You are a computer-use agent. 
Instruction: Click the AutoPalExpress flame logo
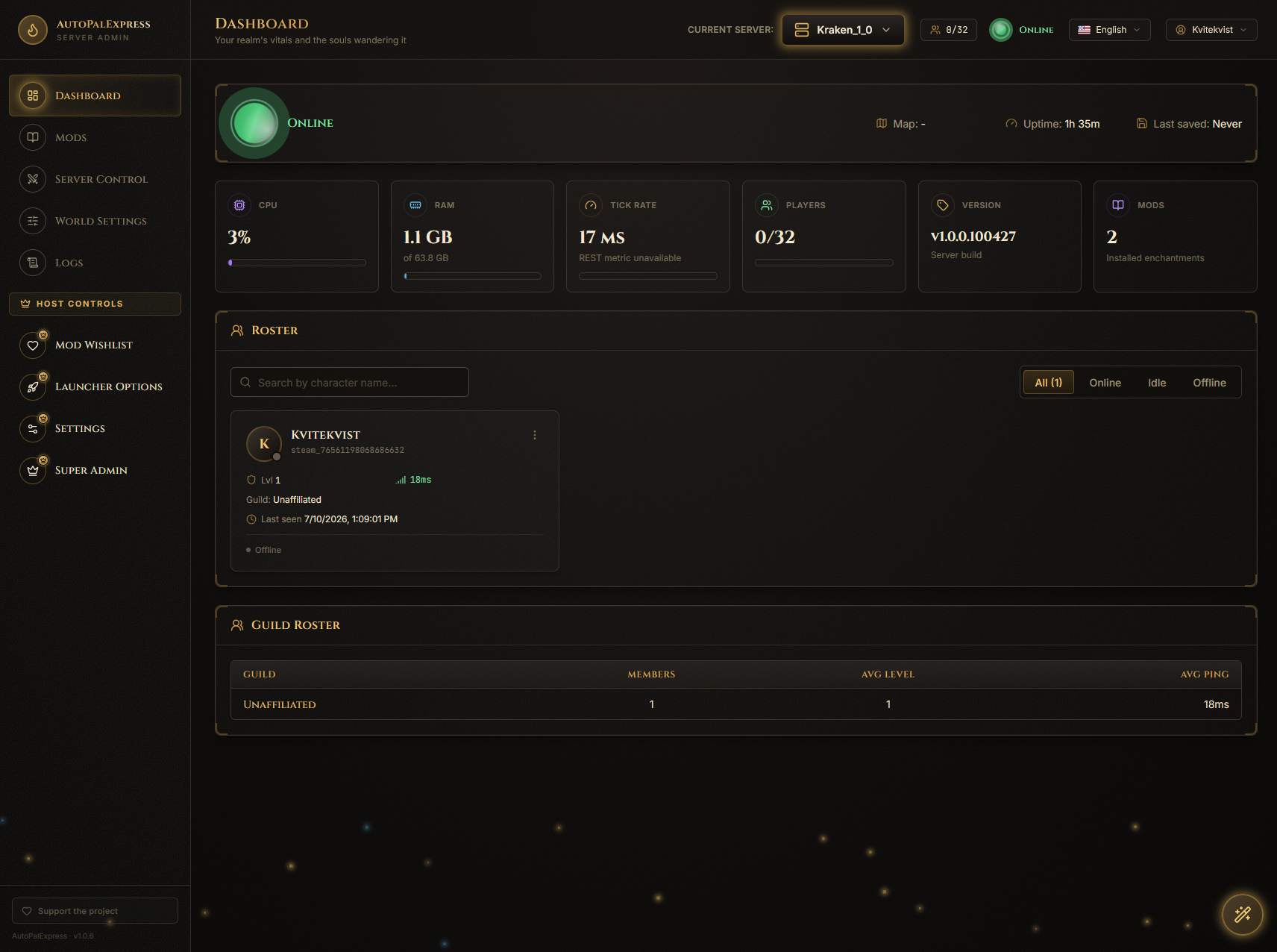[x=33, y=30]
